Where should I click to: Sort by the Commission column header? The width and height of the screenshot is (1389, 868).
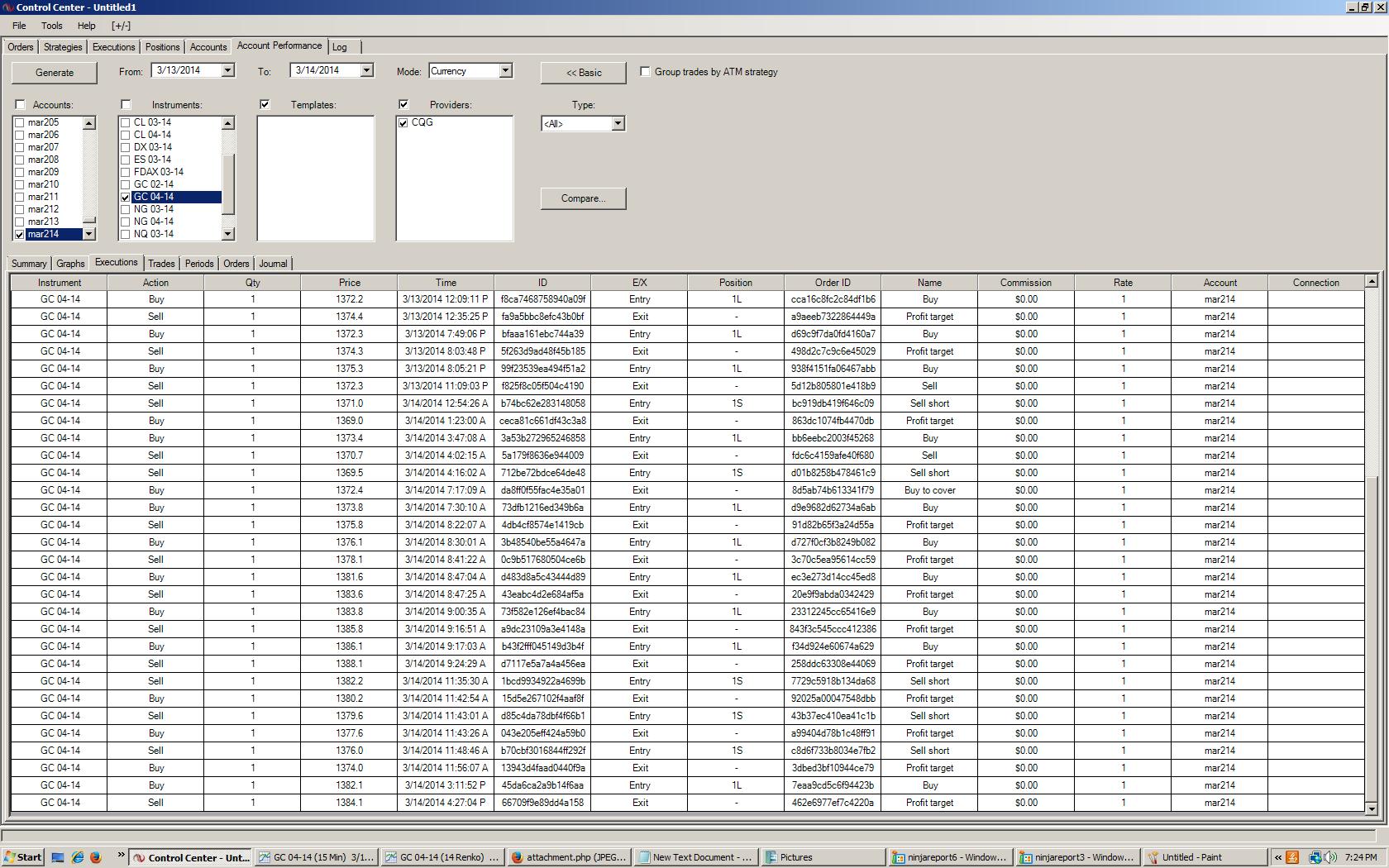tap(1026, 283)
